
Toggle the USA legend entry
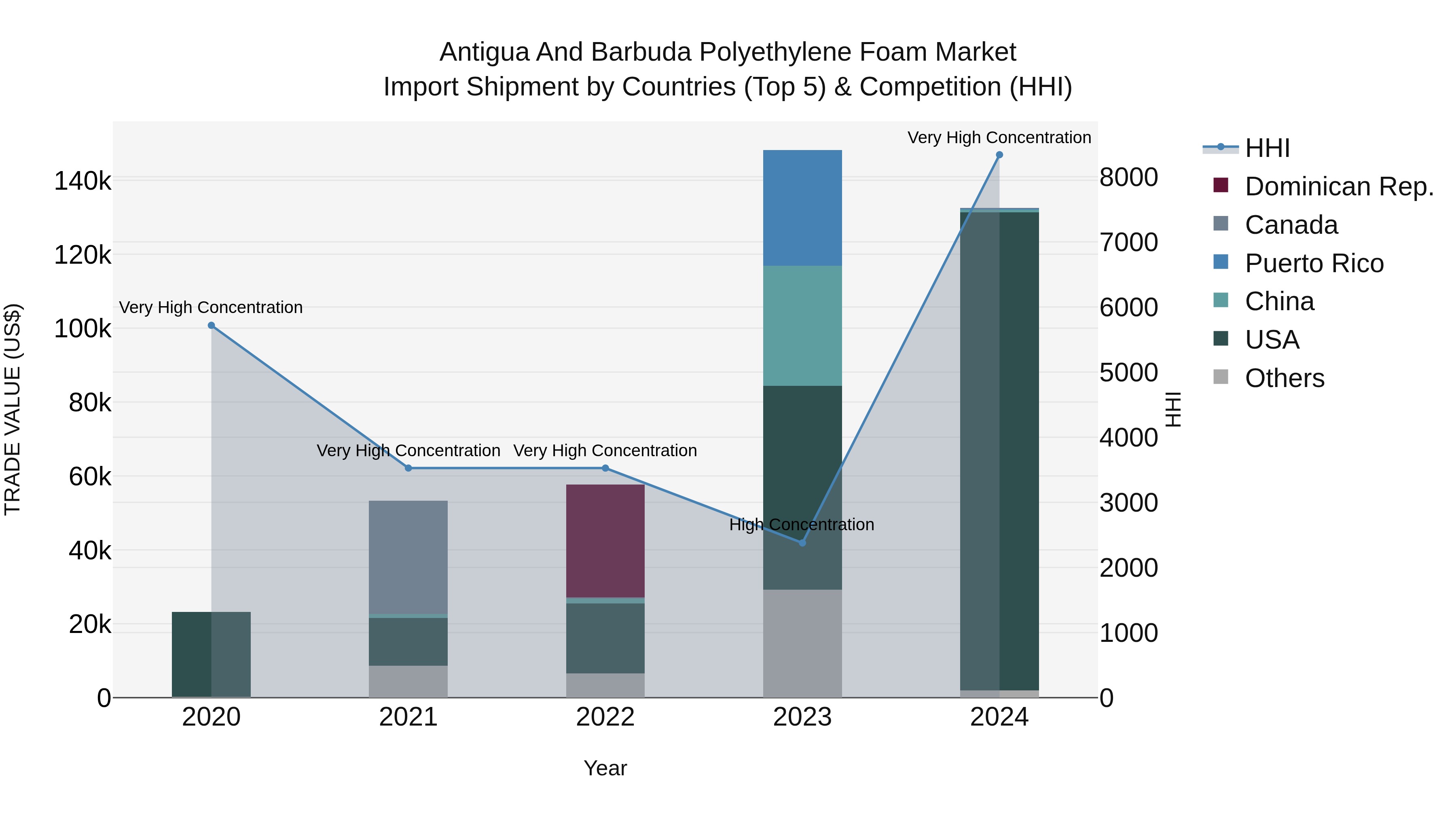coord(1257,340)
